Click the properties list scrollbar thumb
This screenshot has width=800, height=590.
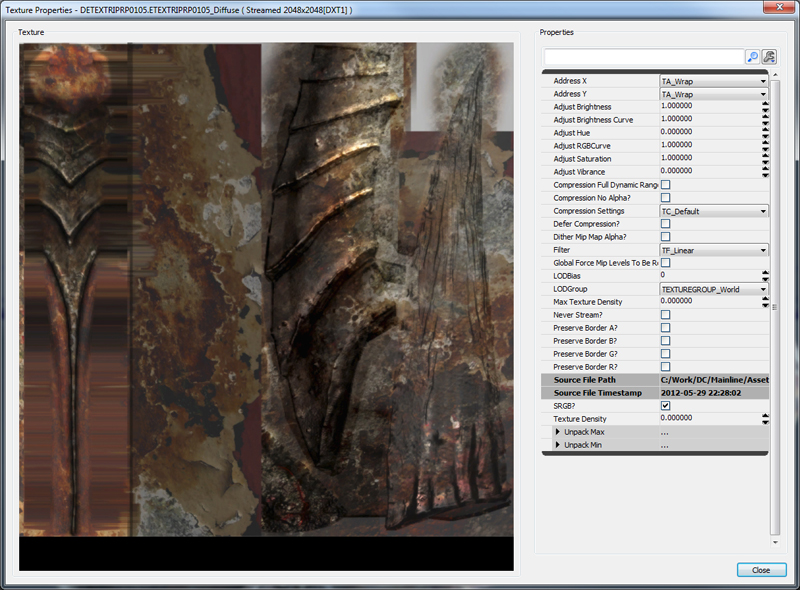click(x=776, y=308)
